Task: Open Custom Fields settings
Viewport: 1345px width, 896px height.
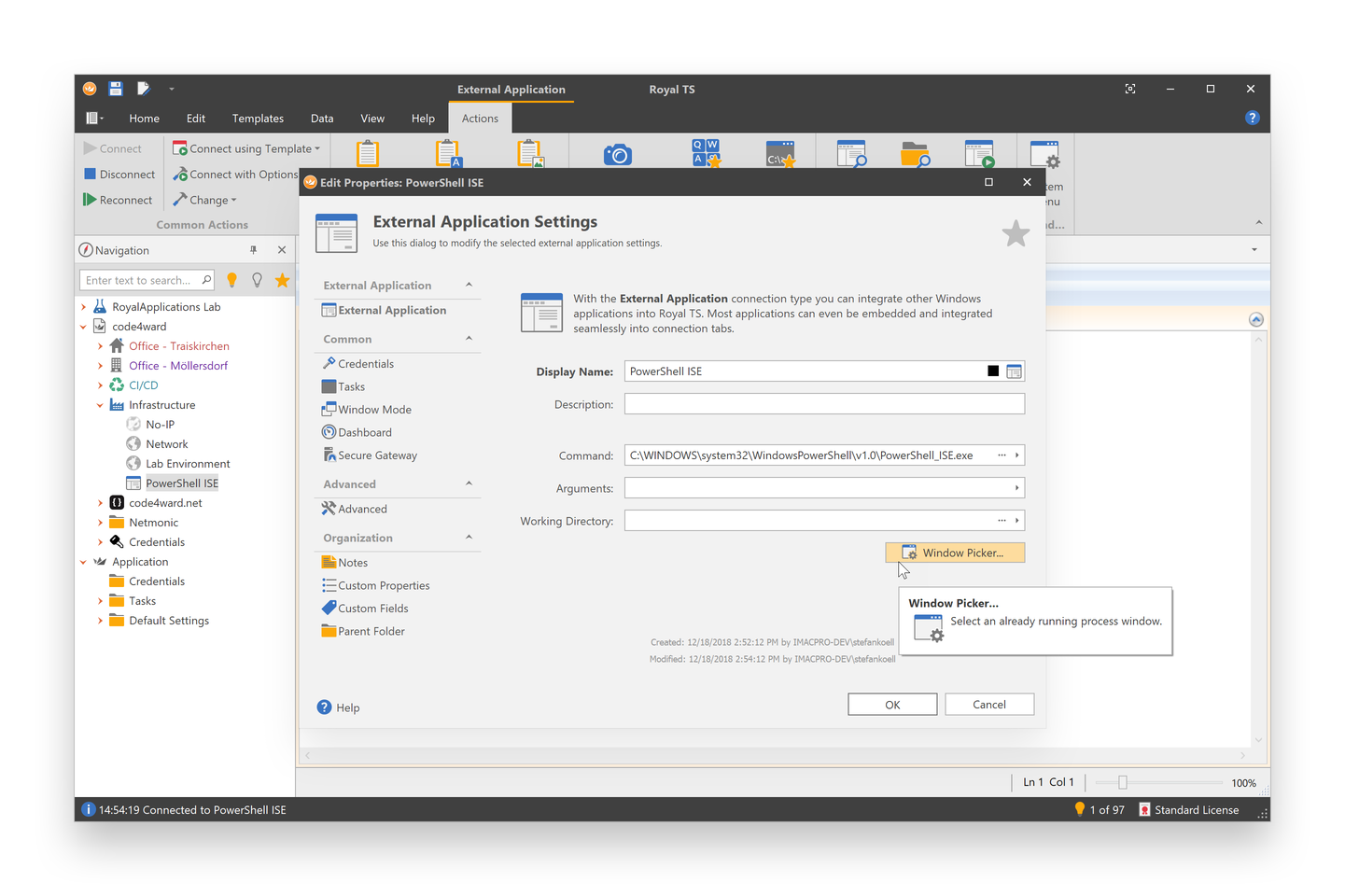Action: point(372,608)
